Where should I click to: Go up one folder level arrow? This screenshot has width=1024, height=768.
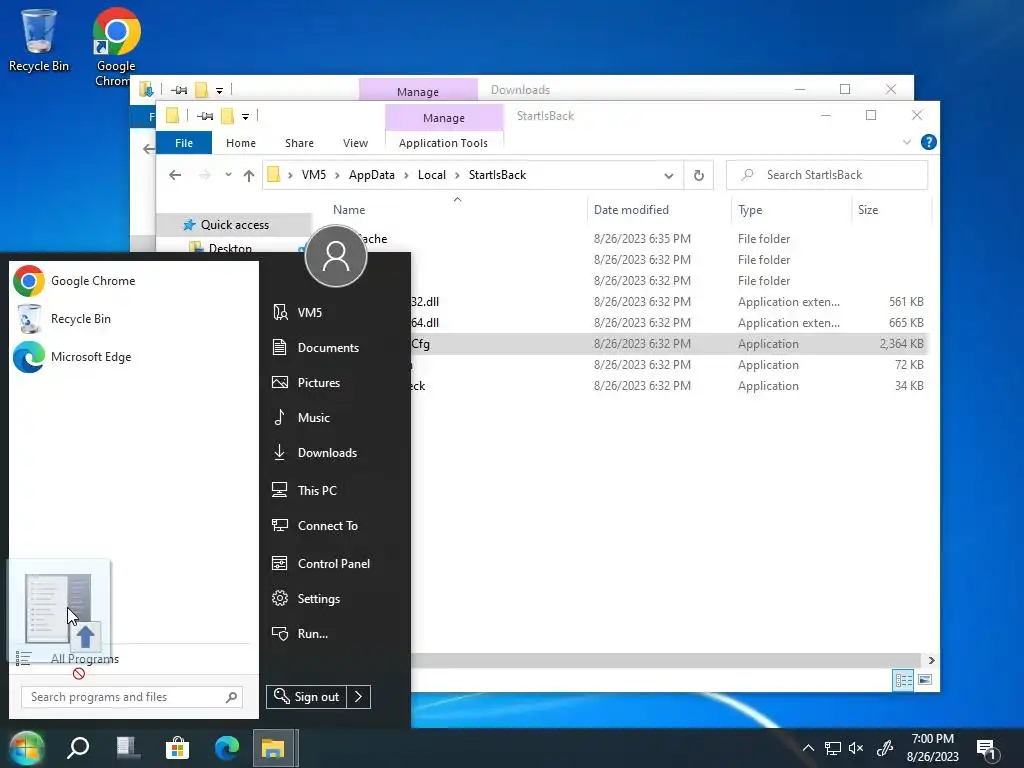[249, 175]
